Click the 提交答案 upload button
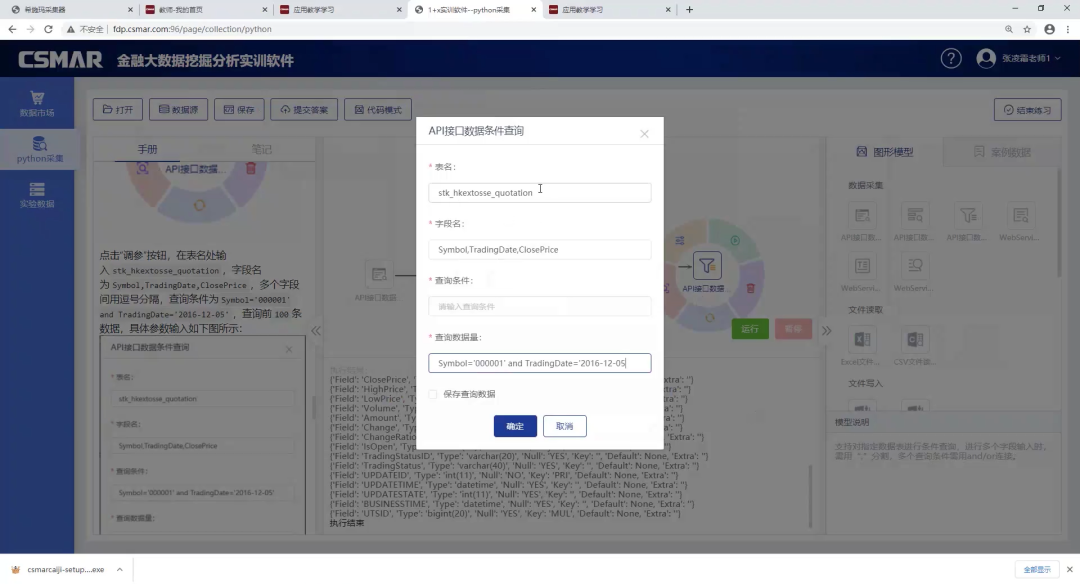Image resolution: width=1080 pixels, height=584 pixels. [x=303, y=110]
